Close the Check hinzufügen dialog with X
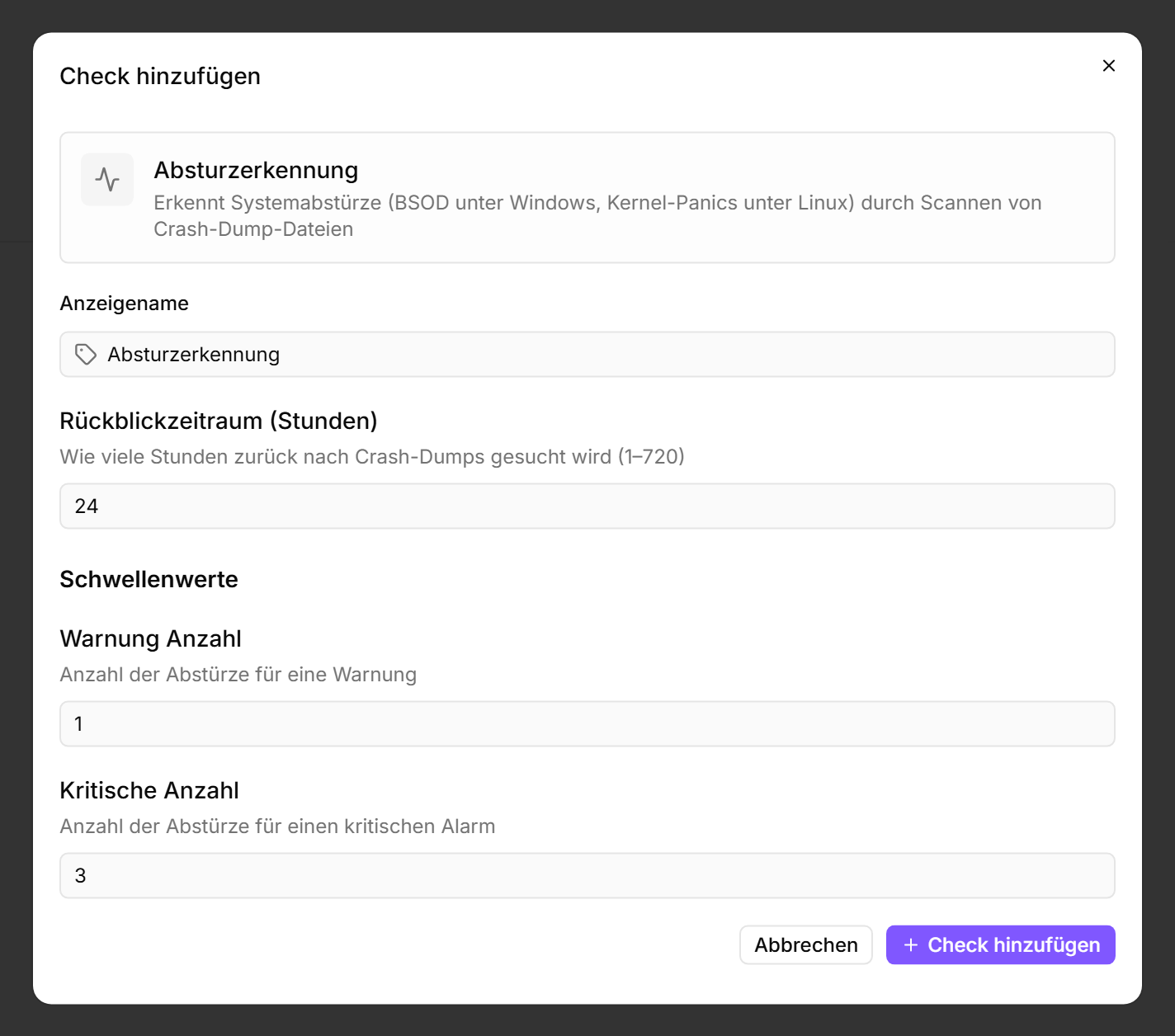This screenshot has width=1175, height=1036. (x=1108, y=66)
